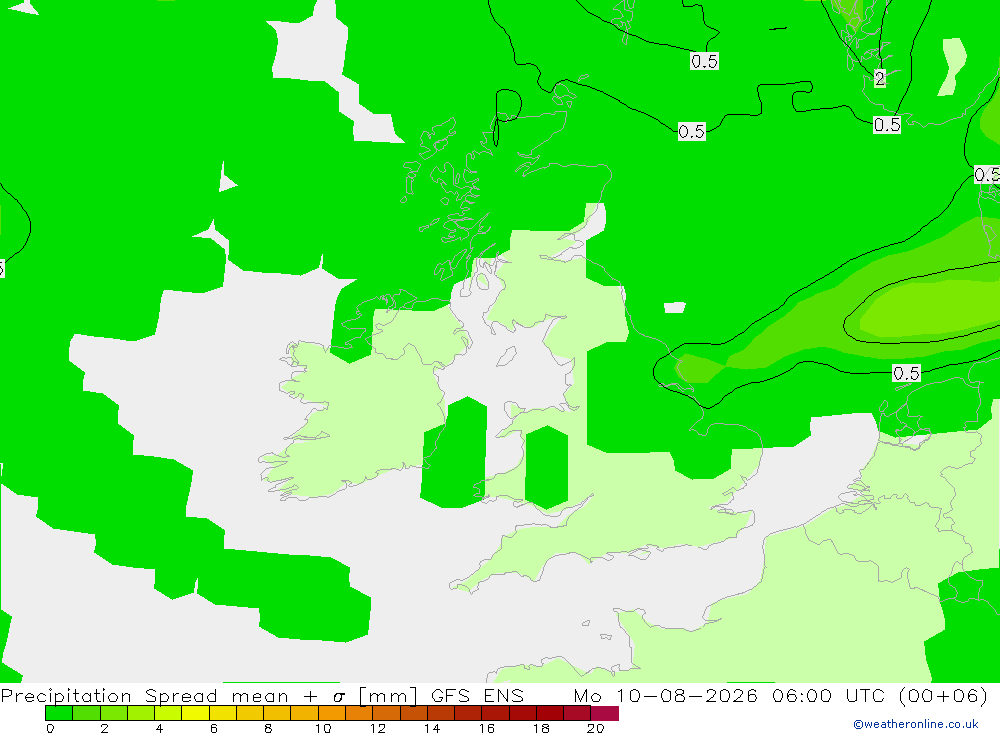Click the legend scale number 8
The image size is (1000, 733).
268,728
